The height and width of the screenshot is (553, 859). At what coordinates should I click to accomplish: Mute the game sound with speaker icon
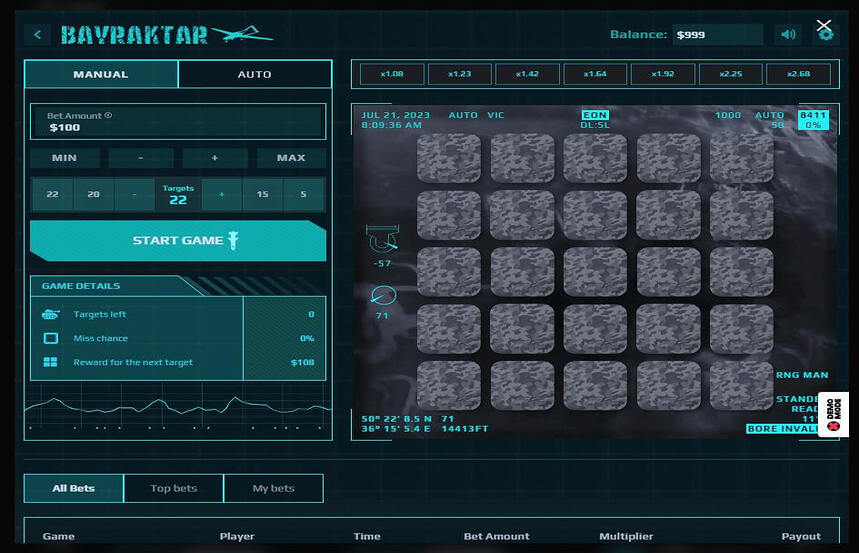tap(788, 35)
